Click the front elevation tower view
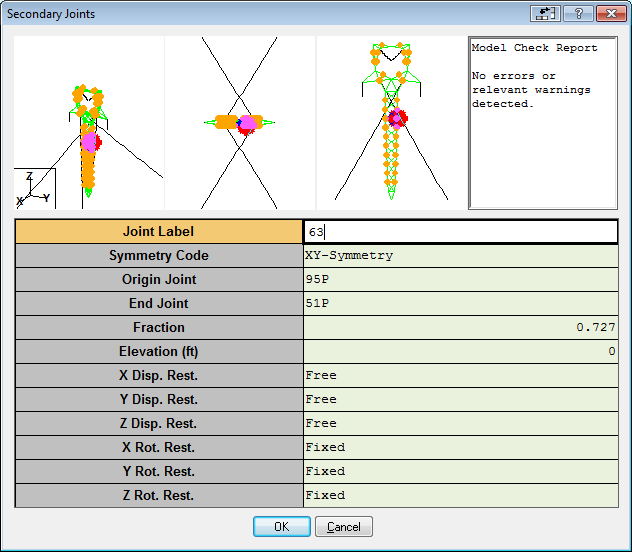 pyautogui.click(x=391, y=123)
